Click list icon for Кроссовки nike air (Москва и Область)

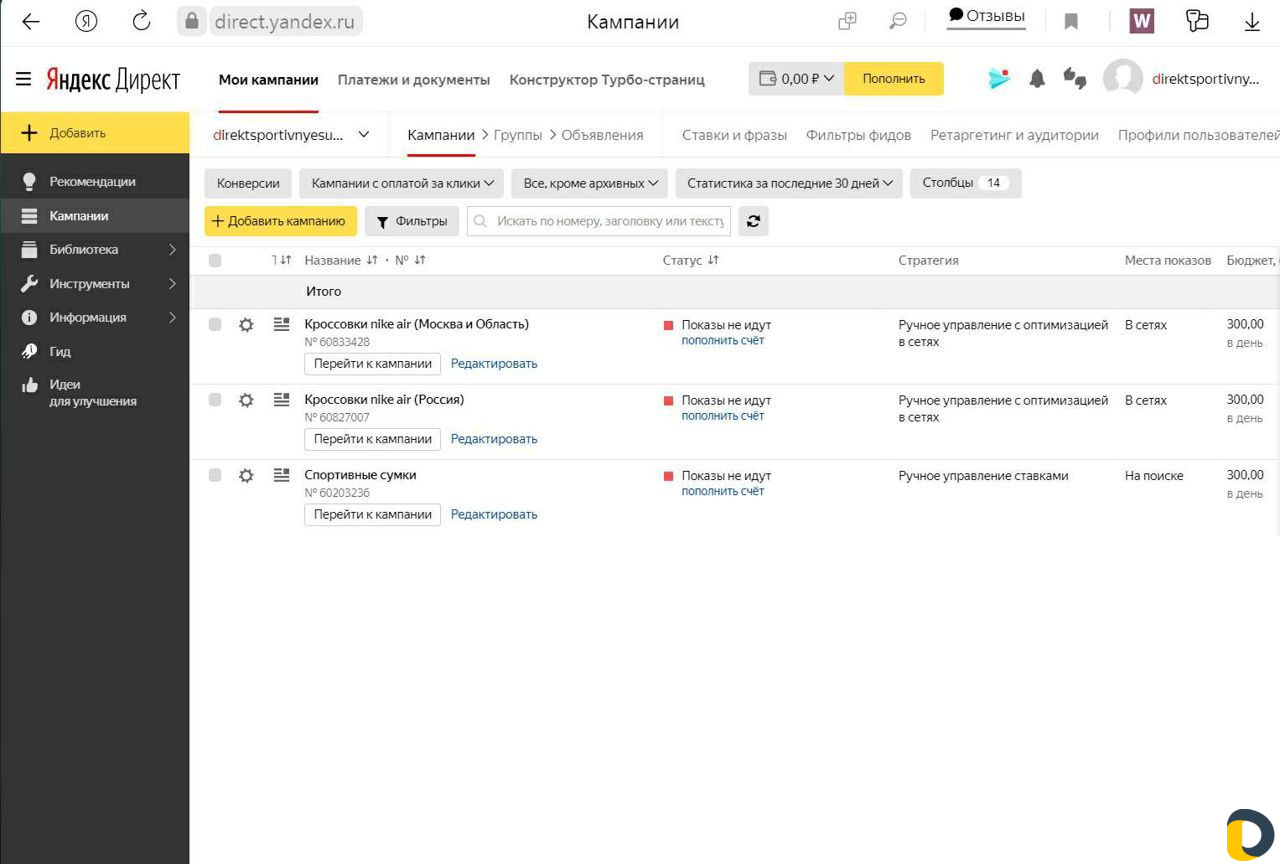pyautogui.click(x=281, y=324)
